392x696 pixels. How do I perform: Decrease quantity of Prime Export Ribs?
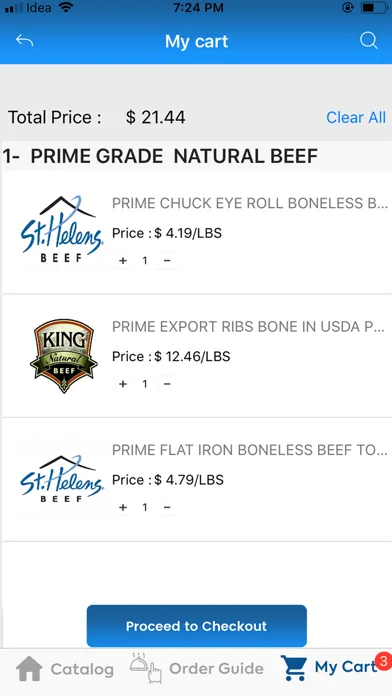point(167,384)
